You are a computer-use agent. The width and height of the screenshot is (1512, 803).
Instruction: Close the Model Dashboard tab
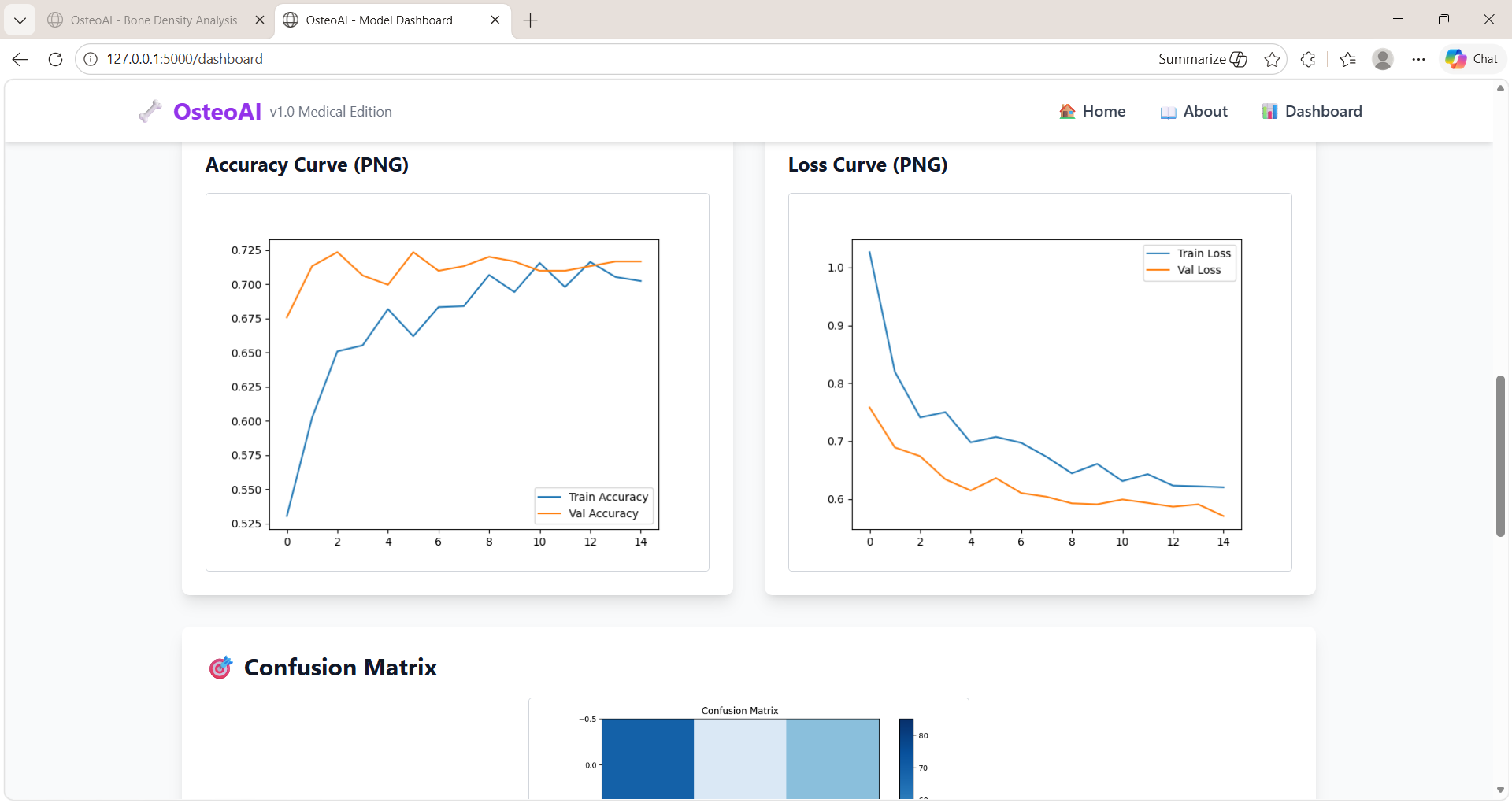495,20
